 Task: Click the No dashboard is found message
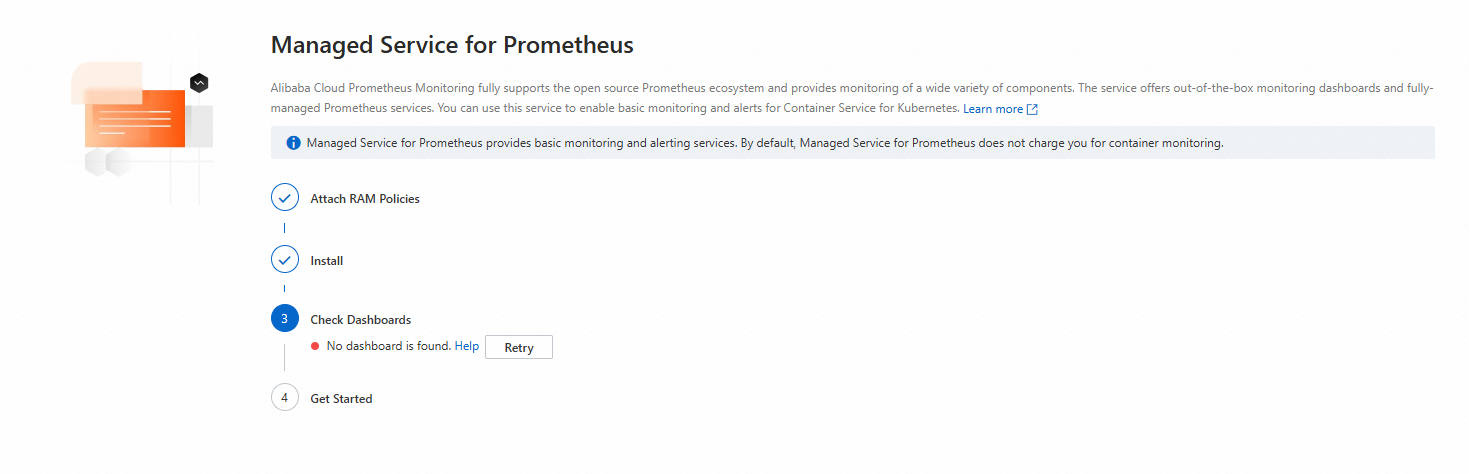[389, 346]
